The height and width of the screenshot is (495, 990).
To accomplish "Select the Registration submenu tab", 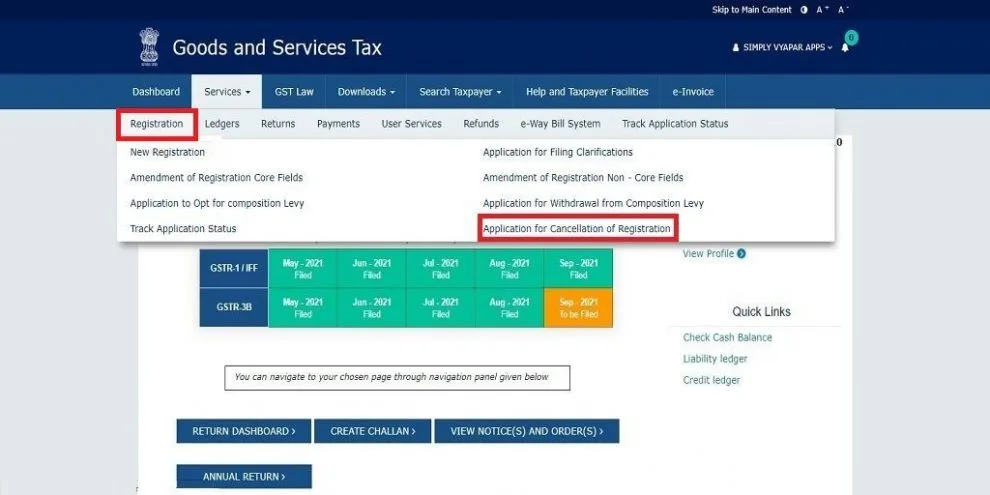I will (x=157, y=124).
